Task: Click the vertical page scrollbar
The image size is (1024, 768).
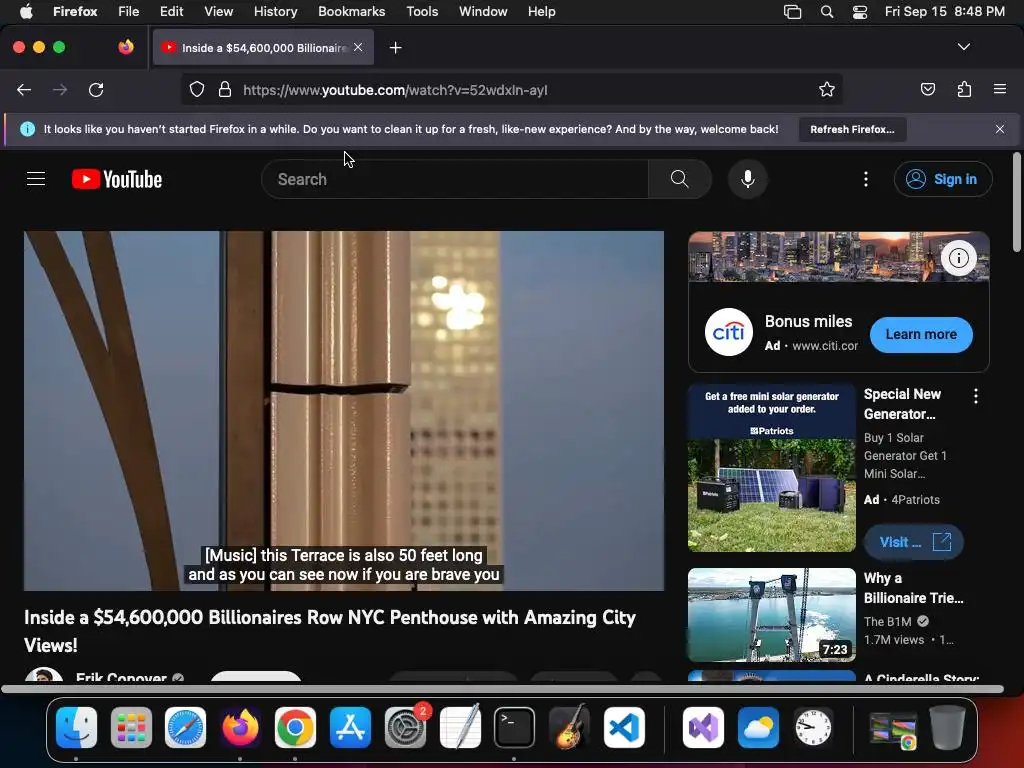Action: (x=1016, y=201)
